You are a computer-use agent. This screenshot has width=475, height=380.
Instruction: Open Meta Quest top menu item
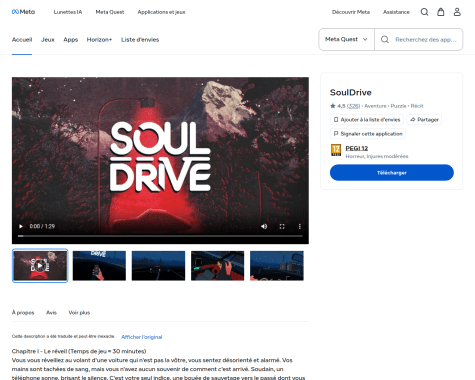click(x=110, y=12)
